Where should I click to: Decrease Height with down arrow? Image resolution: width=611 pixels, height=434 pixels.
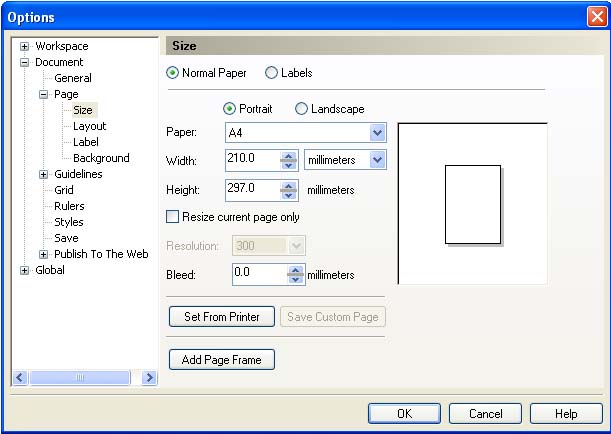288,195
